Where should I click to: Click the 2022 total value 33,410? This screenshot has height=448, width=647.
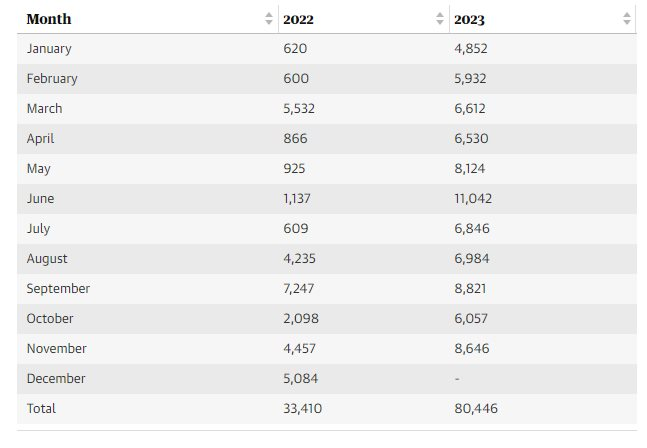(303, 408)
